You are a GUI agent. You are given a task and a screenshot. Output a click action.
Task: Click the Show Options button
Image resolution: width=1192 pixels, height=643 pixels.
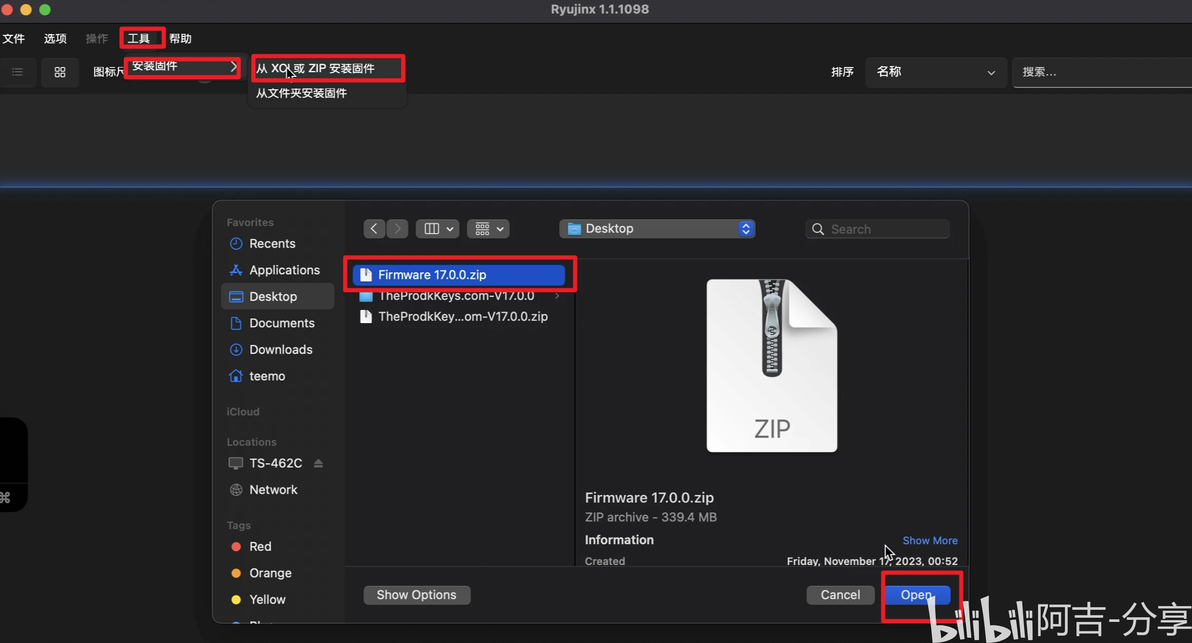tap(417, 595)
